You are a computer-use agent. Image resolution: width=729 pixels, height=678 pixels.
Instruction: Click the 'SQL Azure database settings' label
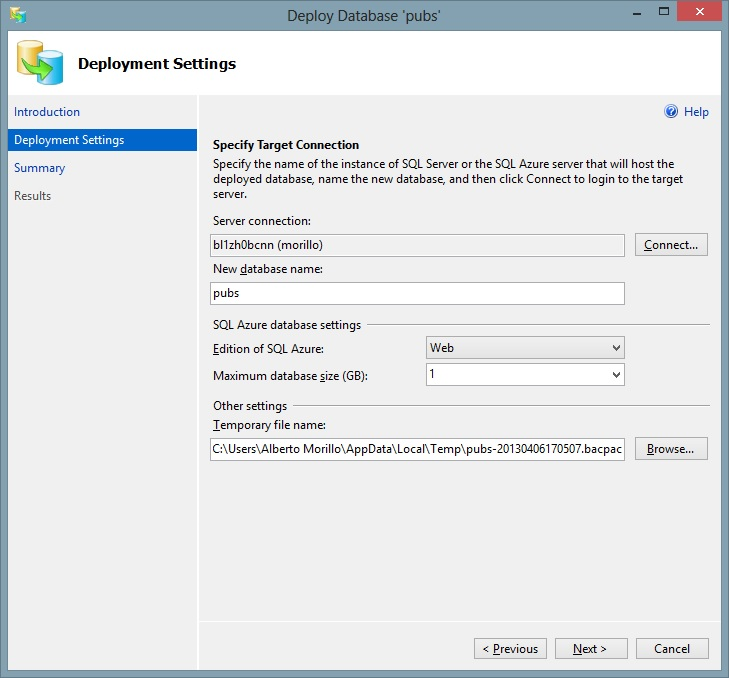(x=287, y=325)
